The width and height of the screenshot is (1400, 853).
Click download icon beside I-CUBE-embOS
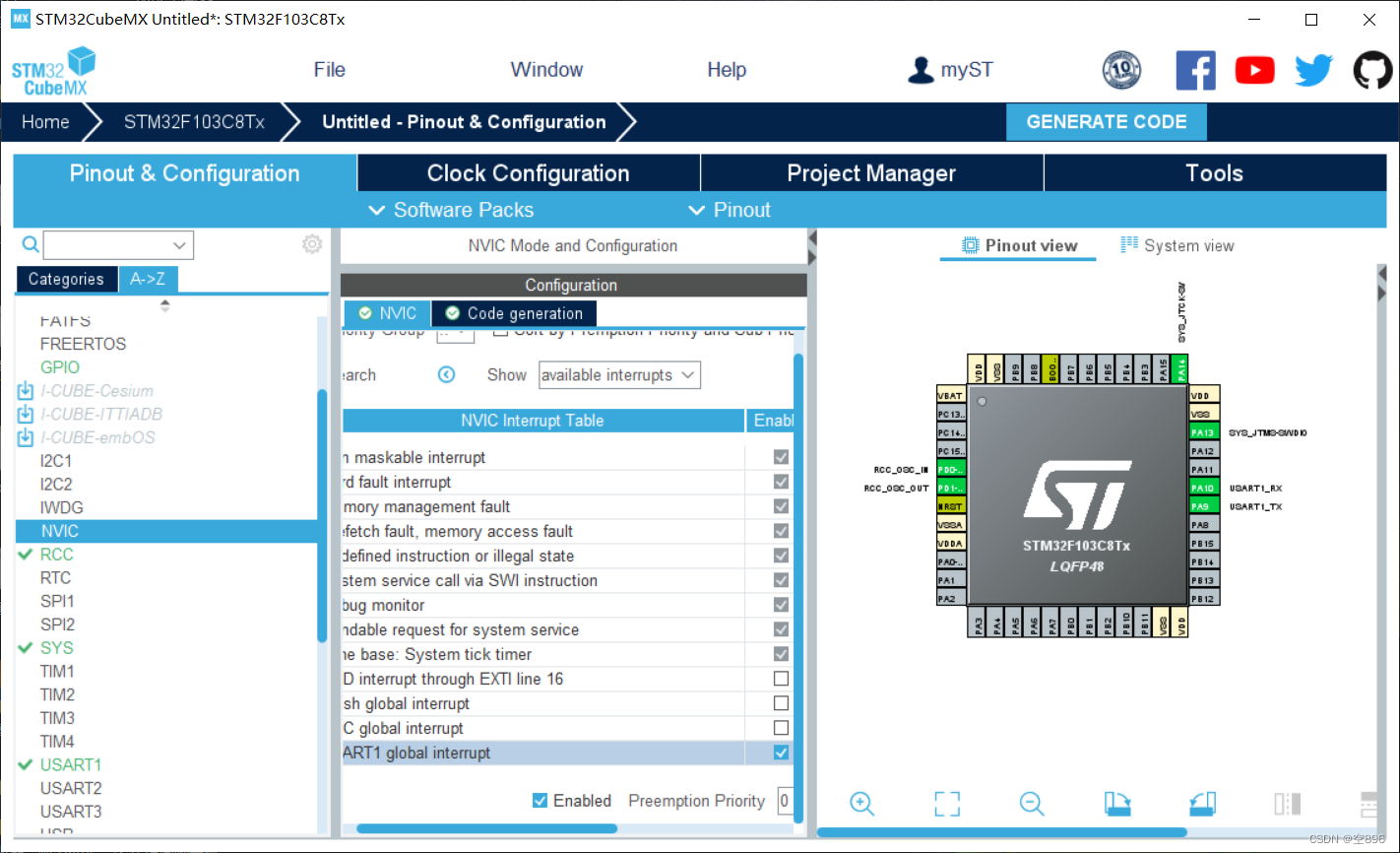point(26,438)
